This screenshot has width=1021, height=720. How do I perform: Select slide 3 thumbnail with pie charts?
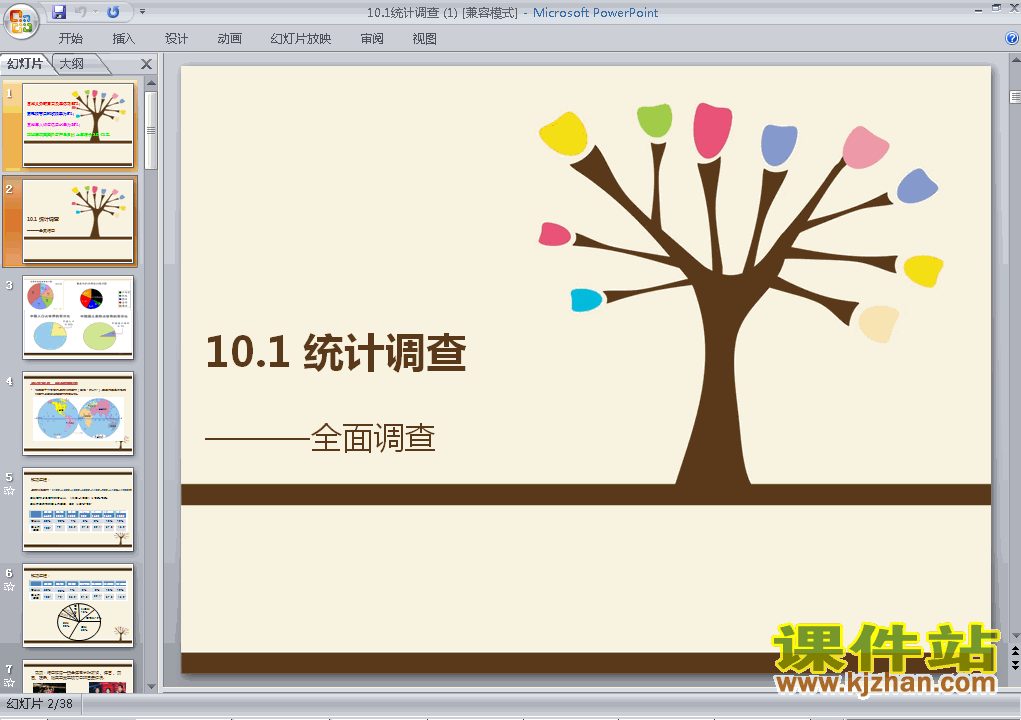(x=78, y=317)
